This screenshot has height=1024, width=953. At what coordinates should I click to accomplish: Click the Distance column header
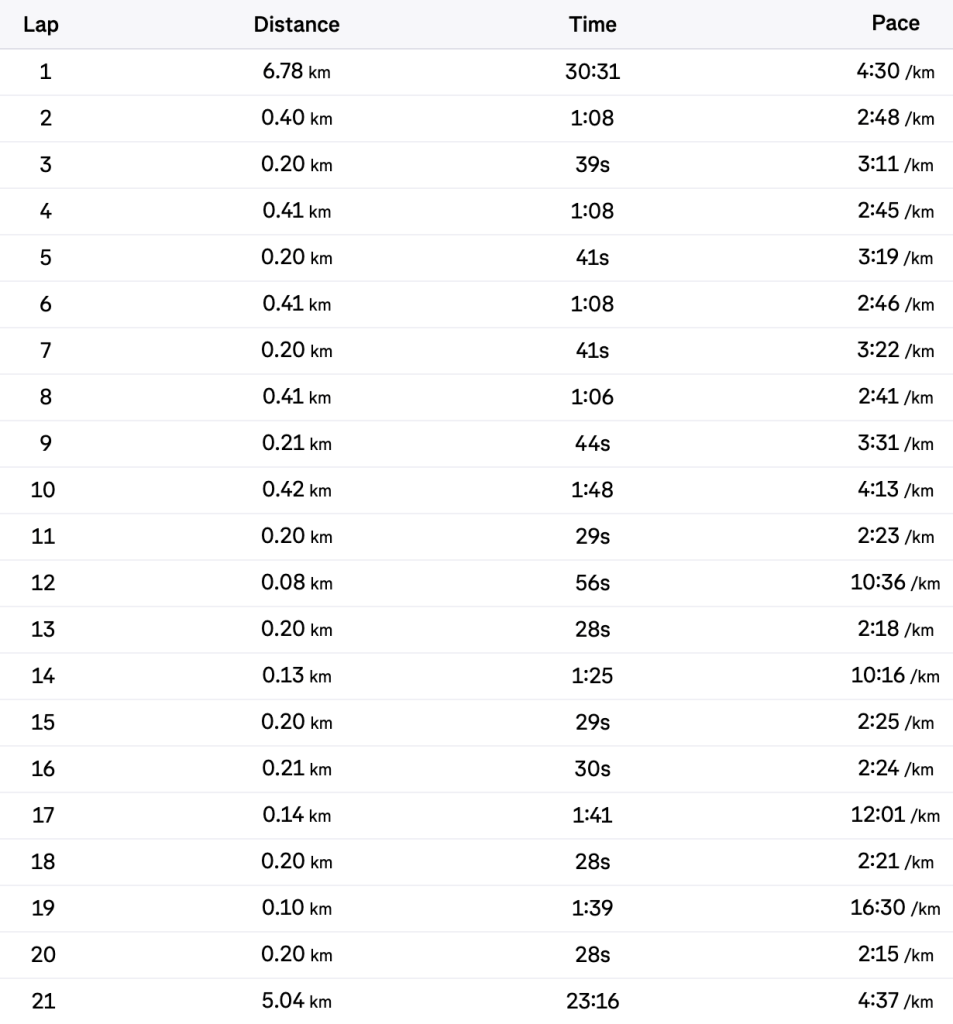tap(296, 25)
